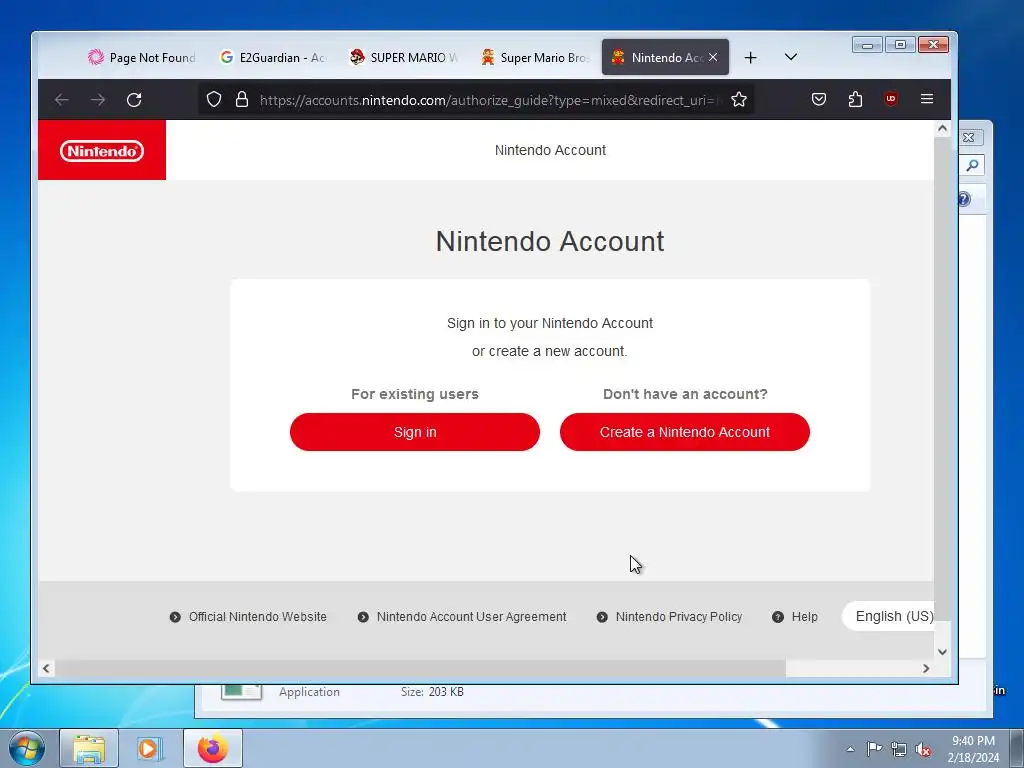Open the Windows Start menu
The width and height of the screenshot is (1024, 768).
(27, 748)
